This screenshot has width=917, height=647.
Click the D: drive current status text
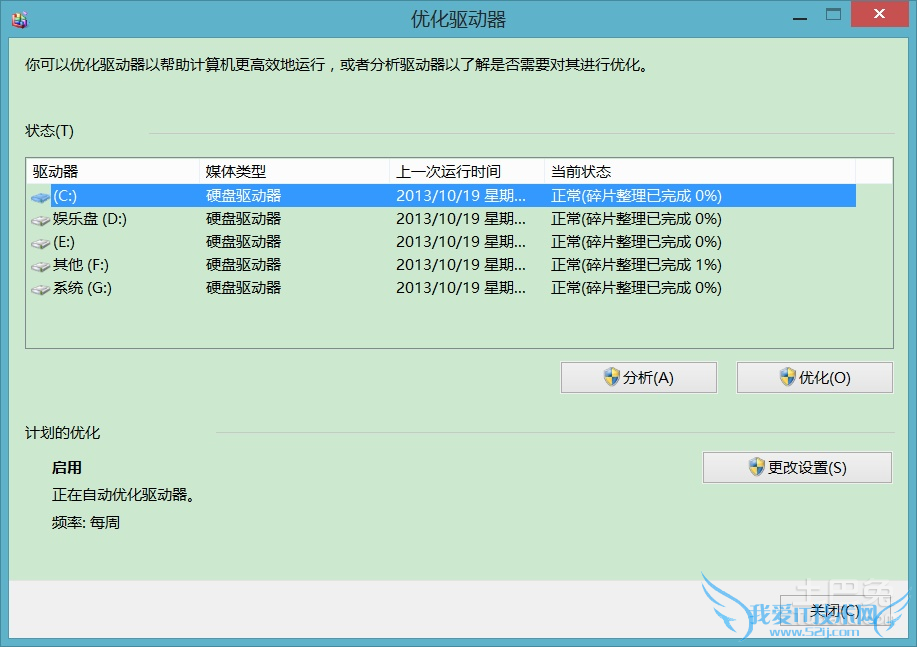(636, 219)
